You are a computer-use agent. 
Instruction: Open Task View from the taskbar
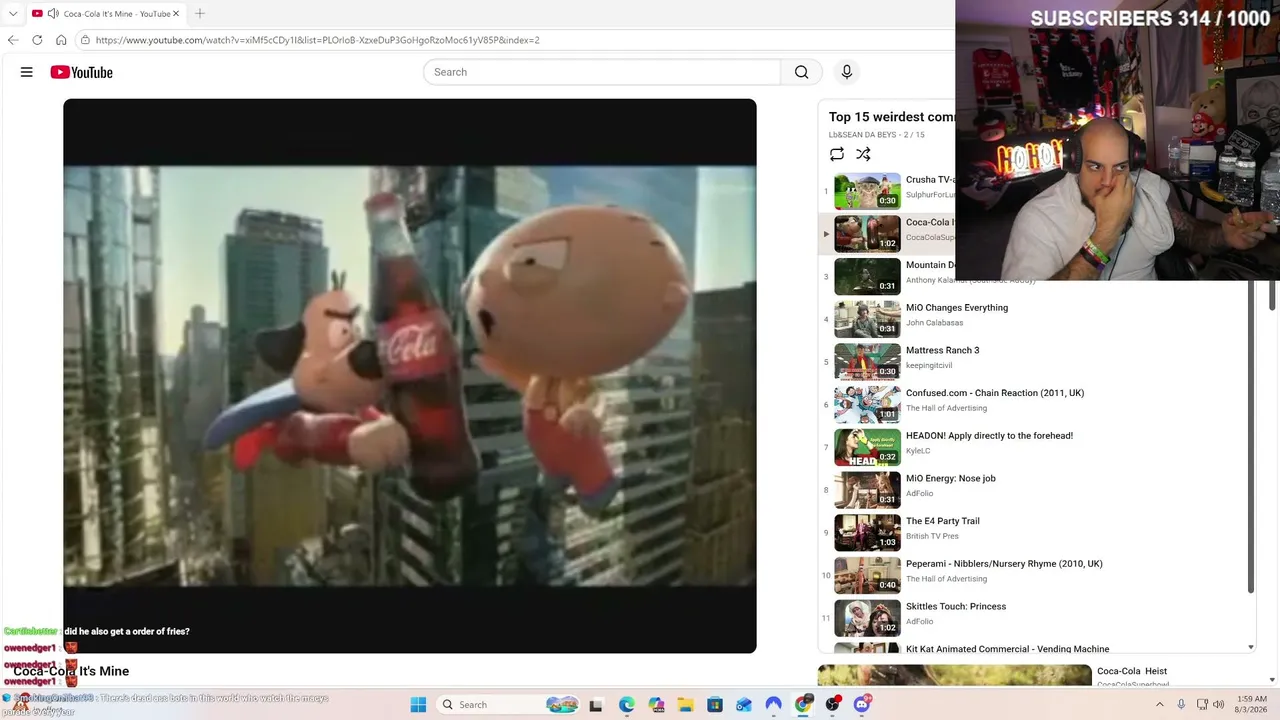coord(596,705)
